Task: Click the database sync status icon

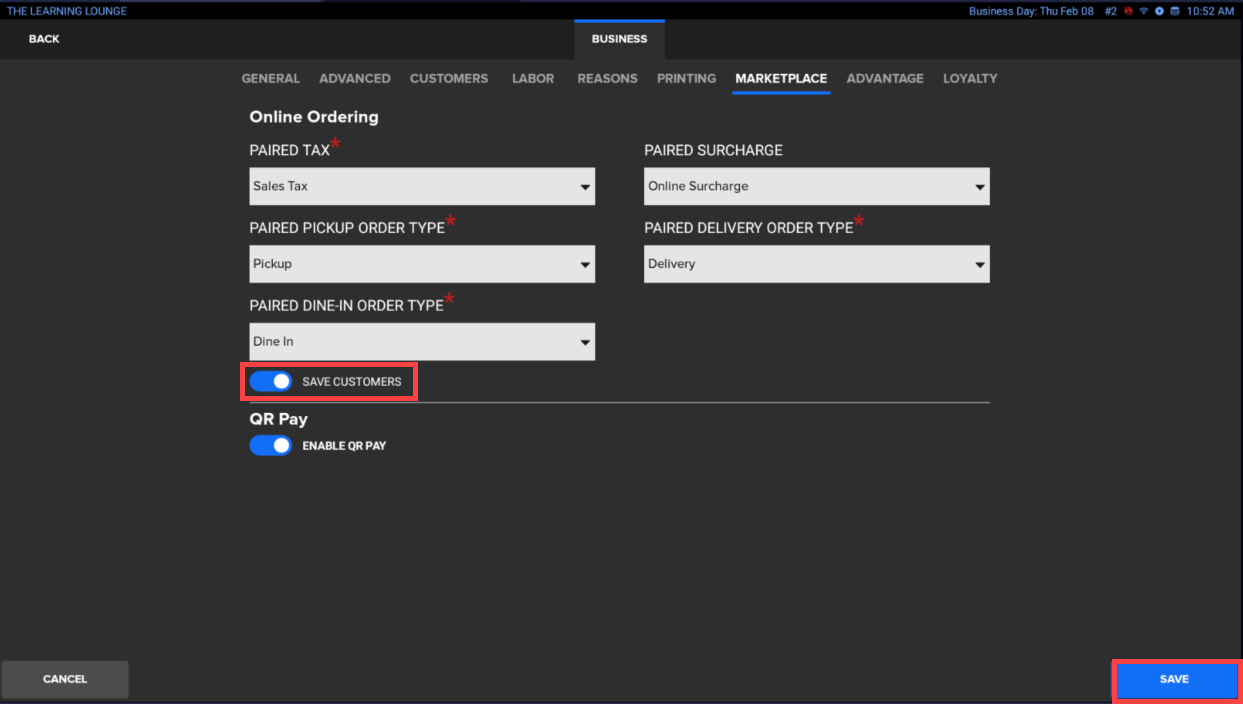Action: point(1175,11)
